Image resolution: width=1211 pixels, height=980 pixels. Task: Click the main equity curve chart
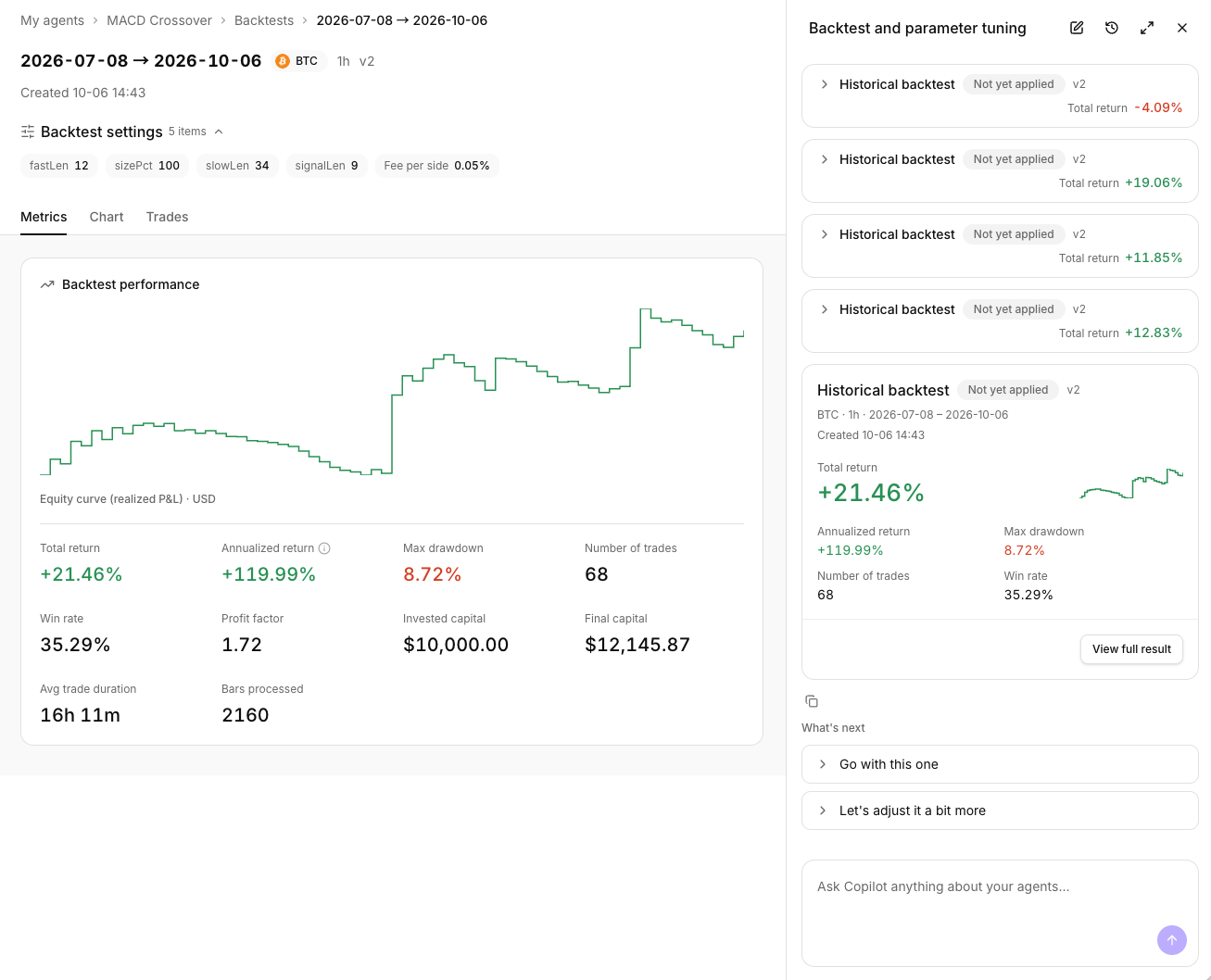pyautogui.click(x=392, y=392)
